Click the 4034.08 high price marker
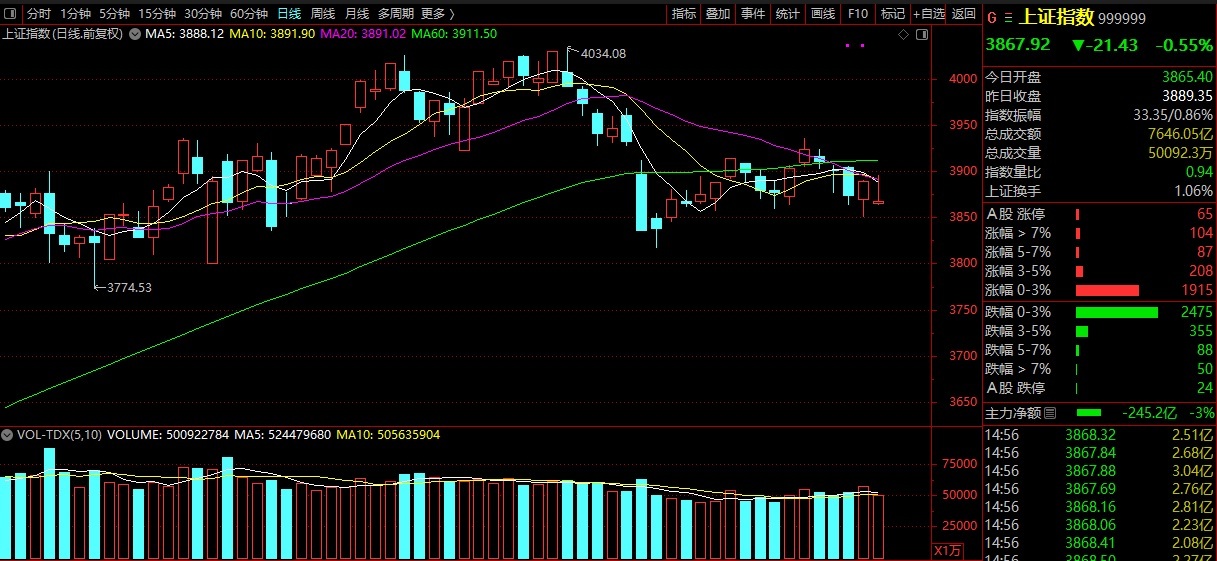Screen dimensions: 1217x561 [x=602, y=53]
